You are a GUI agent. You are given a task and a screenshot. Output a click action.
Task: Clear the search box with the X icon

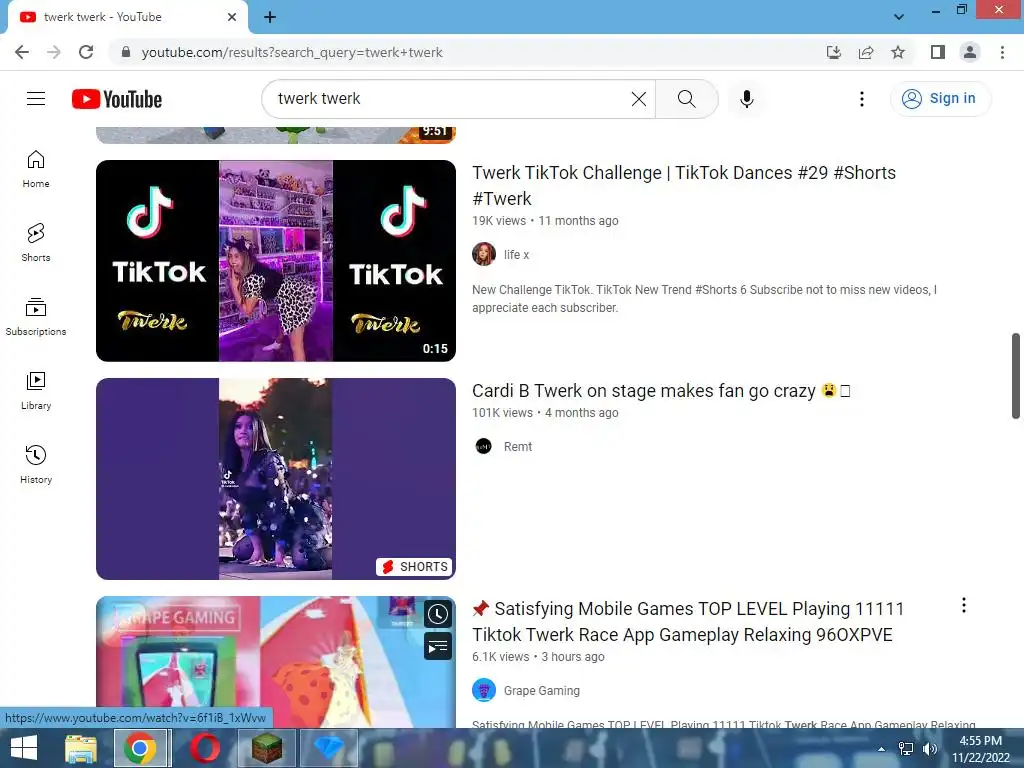click(639, 99)
